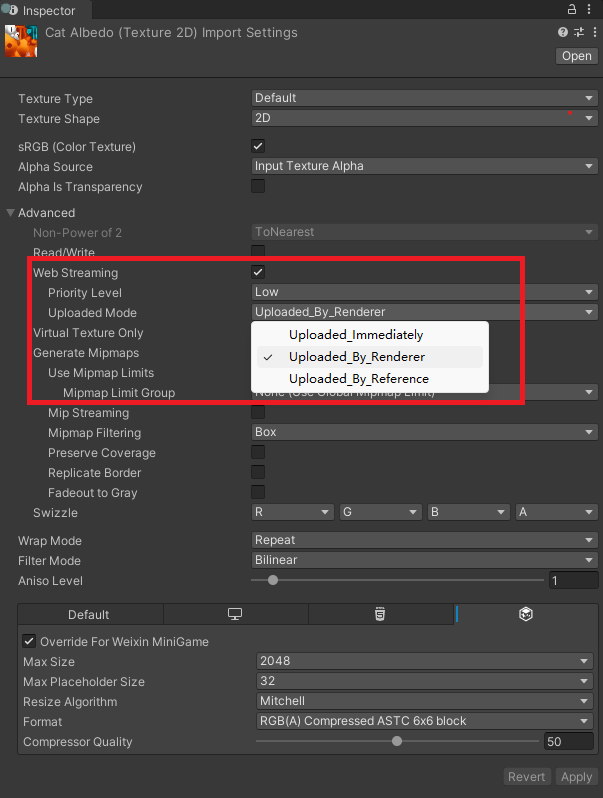
Task: Select Uploaded_By_Reference option
Action: coord(358,379)
